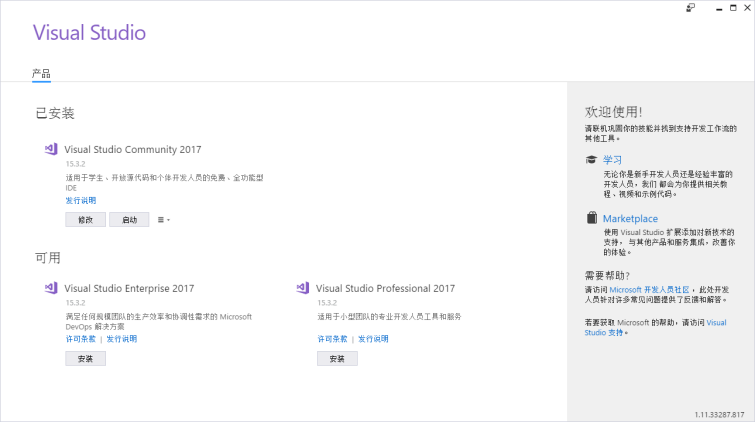Image resolution: width=755 pixels, height=422 pixels.
Task: Maximize the installer window
Action: coord(733,8)
